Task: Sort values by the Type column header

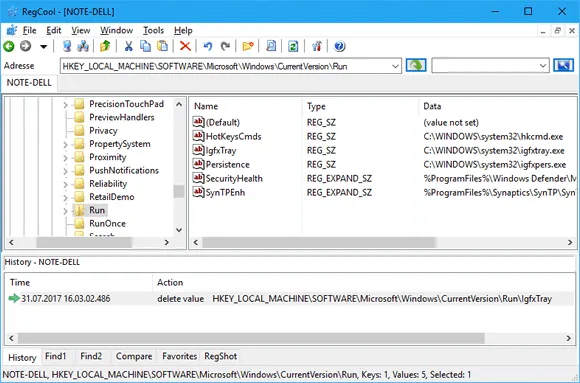Action: point(361,106)
